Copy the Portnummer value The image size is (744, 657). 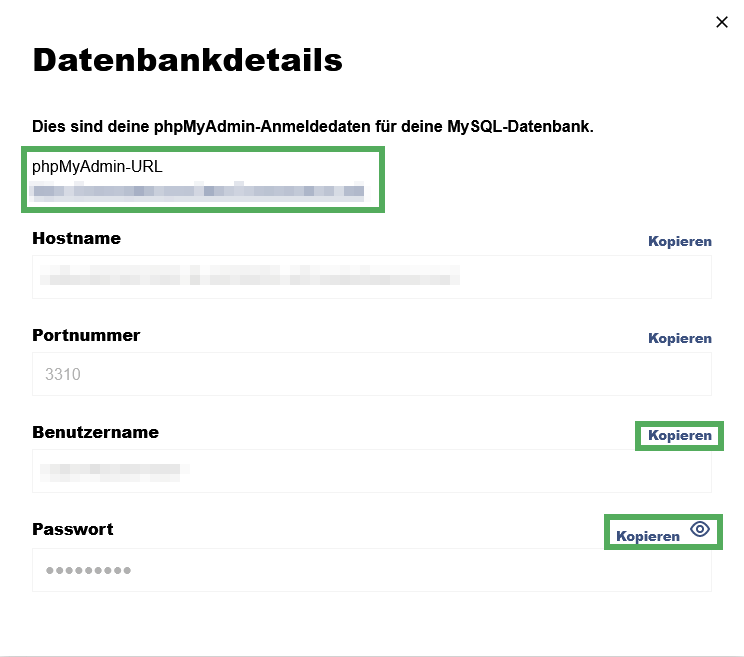tap(679, 338)
